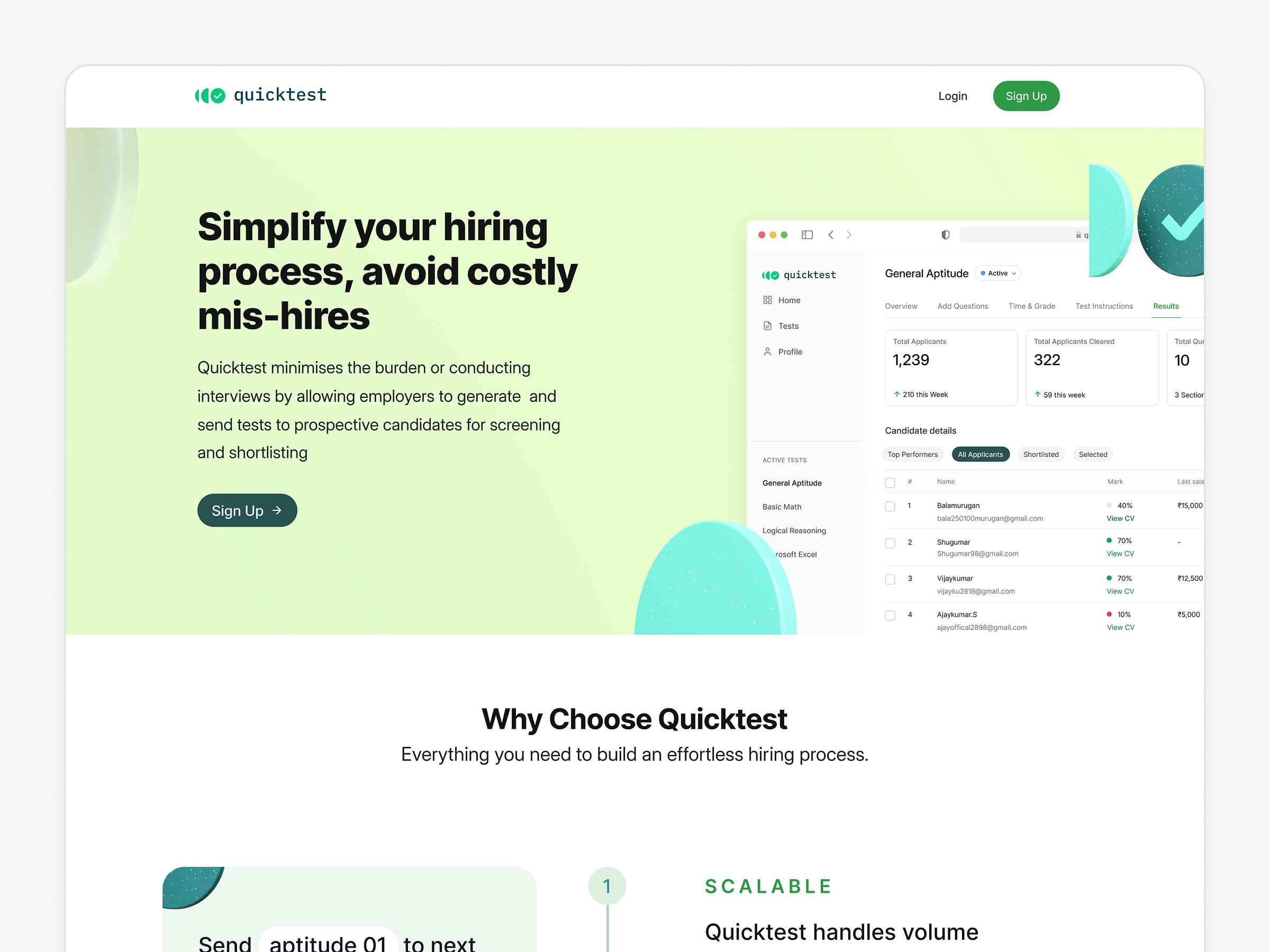1270x952 pixels.
Task: Expand the Active status dropdown on General Aptitude
Action: point(1000,275)
